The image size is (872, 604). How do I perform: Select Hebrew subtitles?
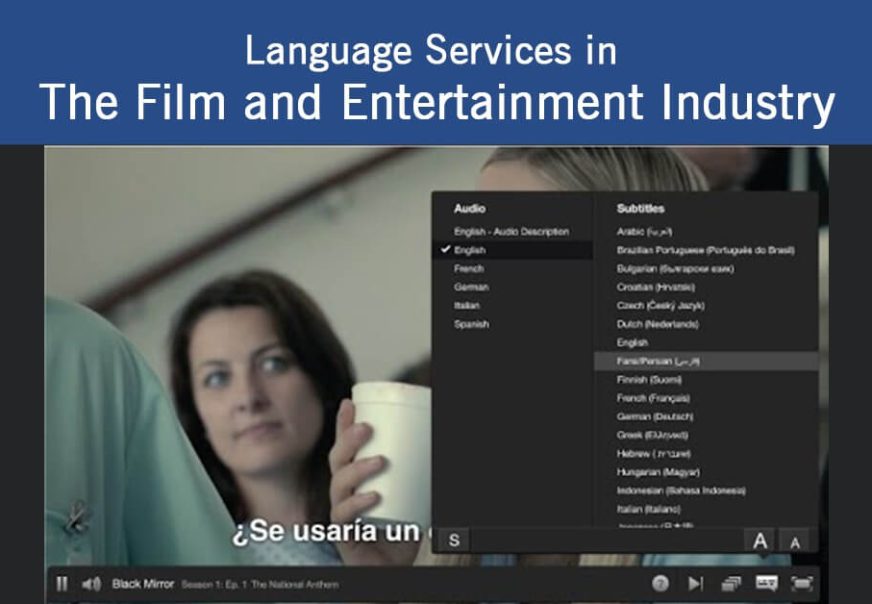[653, 453]
